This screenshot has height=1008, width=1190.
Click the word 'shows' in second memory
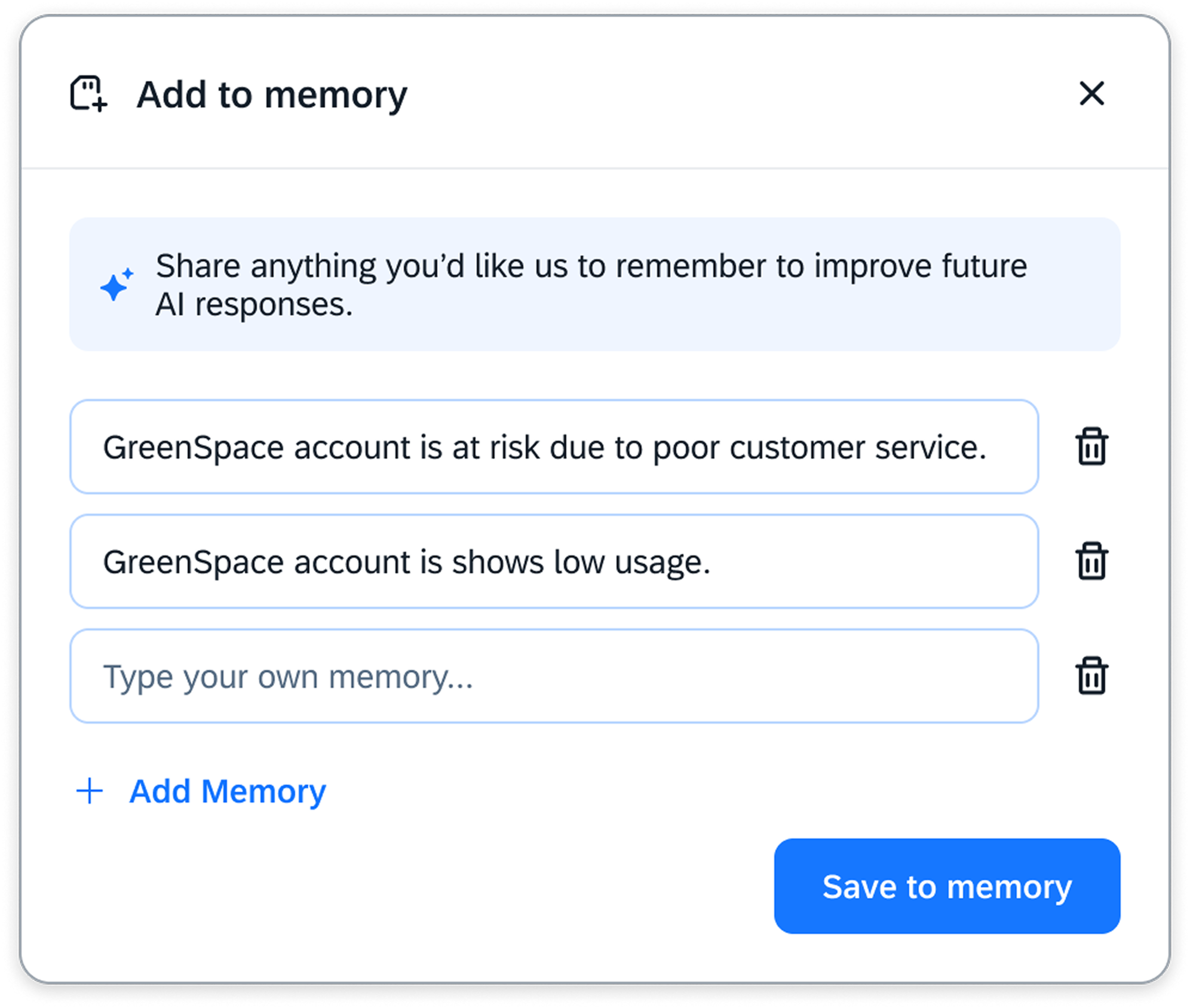click(498, 562)
